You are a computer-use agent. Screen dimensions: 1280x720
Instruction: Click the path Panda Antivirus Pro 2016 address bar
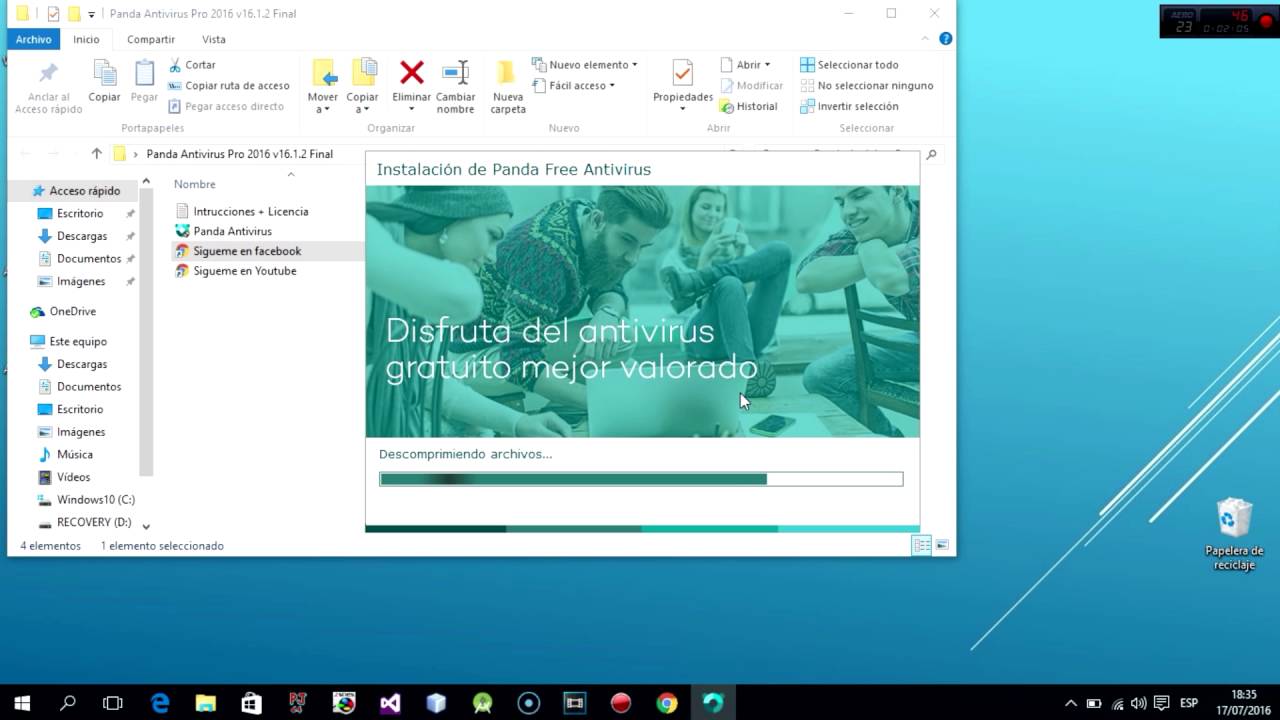click(240, 154)
